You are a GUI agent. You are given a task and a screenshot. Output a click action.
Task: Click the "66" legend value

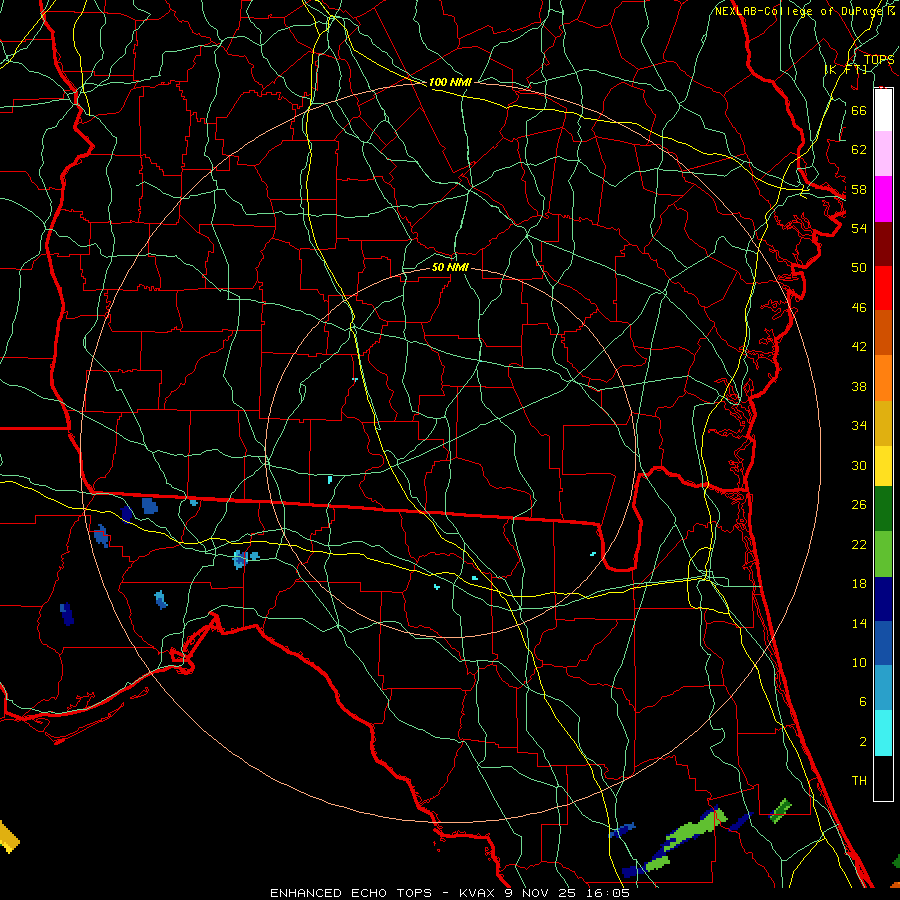pos(859,110)
